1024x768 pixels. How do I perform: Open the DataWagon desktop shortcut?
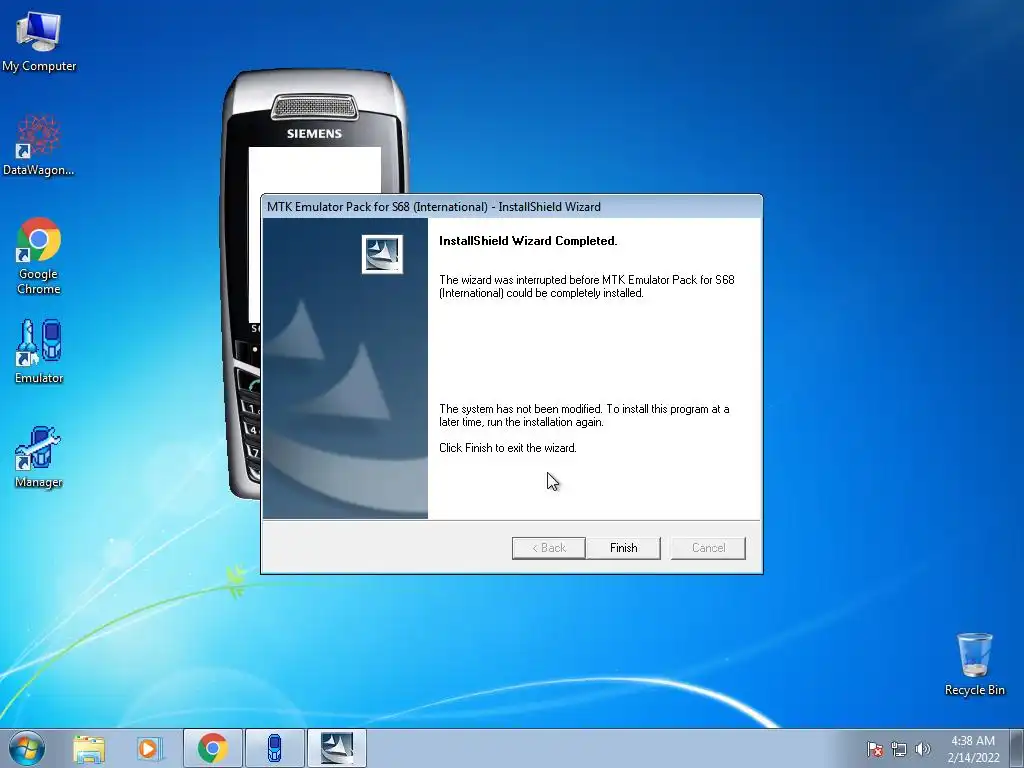[x=39, y=145]
